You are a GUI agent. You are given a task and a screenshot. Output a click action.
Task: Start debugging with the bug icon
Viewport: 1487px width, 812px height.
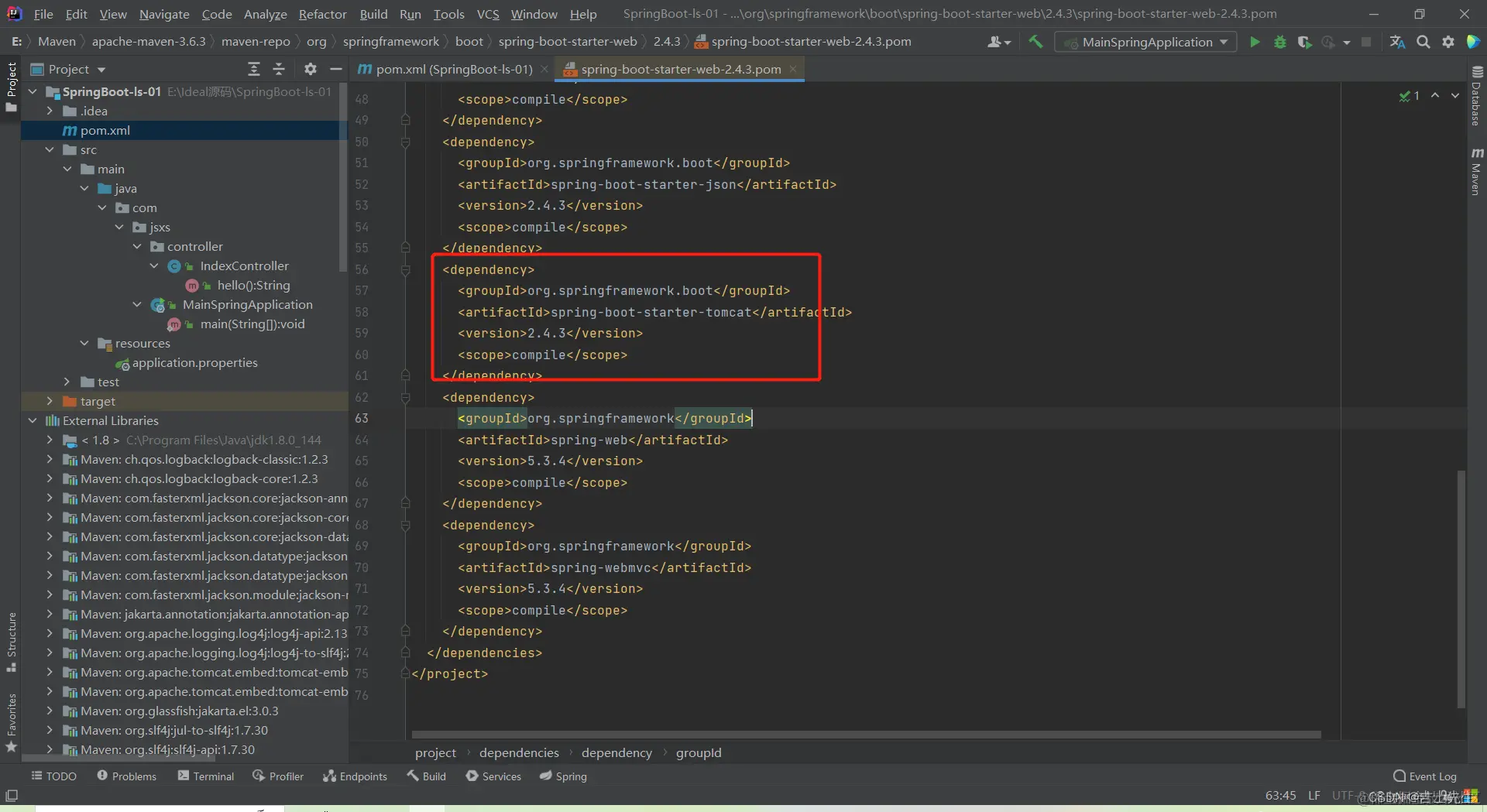1280,42
